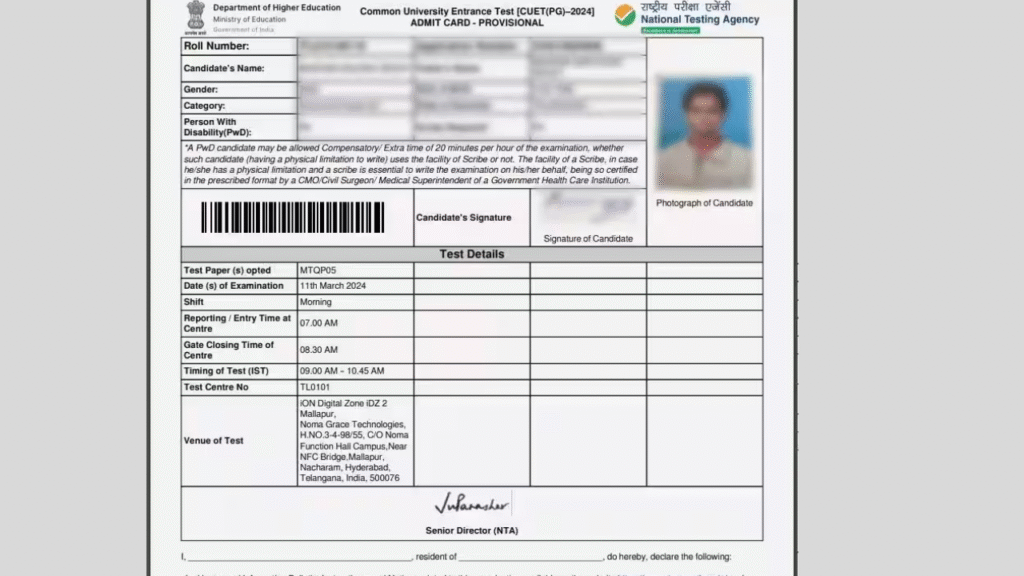
Task: Select 'Gate Closing Time of Centre' label
Action: 229,350
